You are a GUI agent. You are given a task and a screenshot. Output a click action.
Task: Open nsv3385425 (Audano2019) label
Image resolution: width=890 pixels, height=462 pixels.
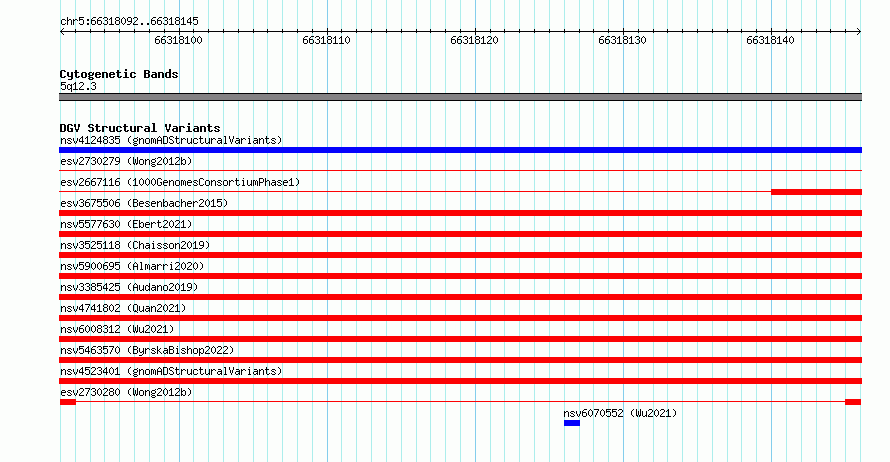click(129, 287)
